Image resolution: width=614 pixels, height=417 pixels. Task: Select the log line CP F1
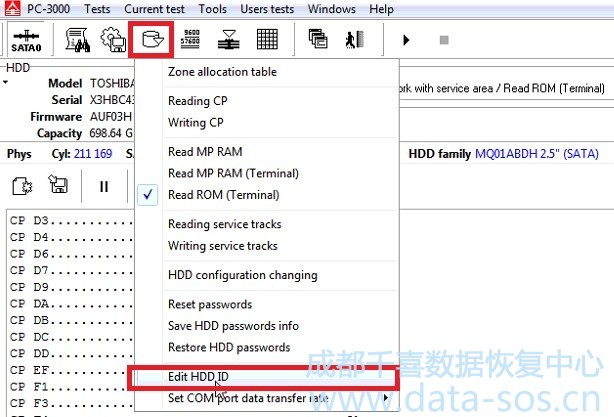click(72, 387)
